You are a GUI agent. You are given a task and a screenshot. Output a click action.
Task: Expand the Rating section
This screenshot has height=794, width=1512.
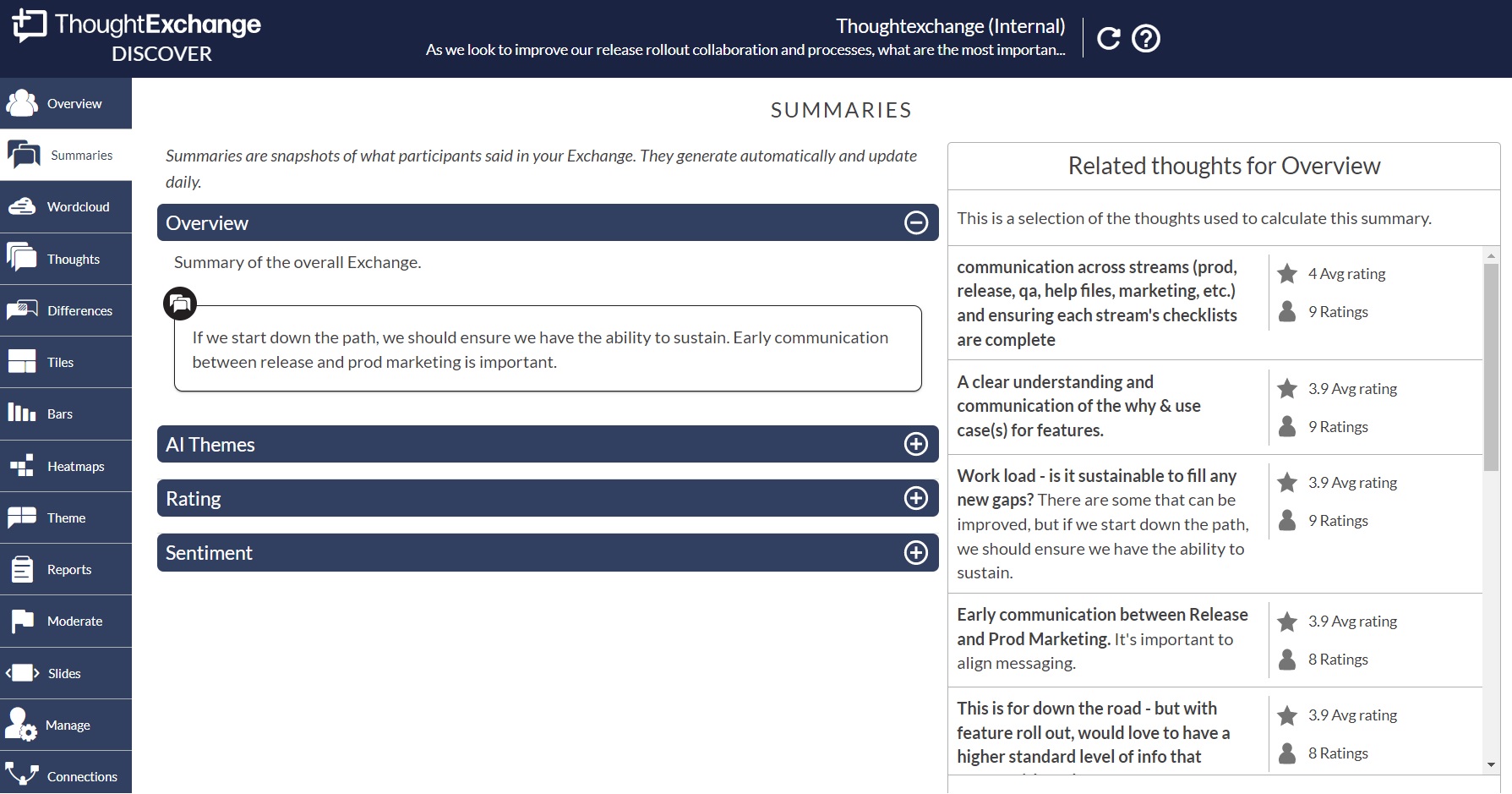coord(548,498)
